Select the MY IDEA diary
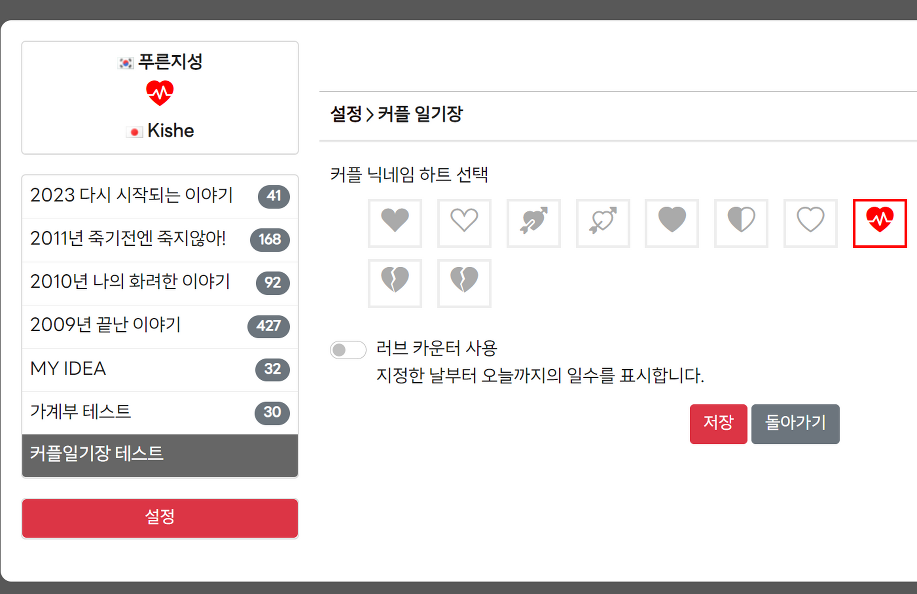 click(68, 369)
